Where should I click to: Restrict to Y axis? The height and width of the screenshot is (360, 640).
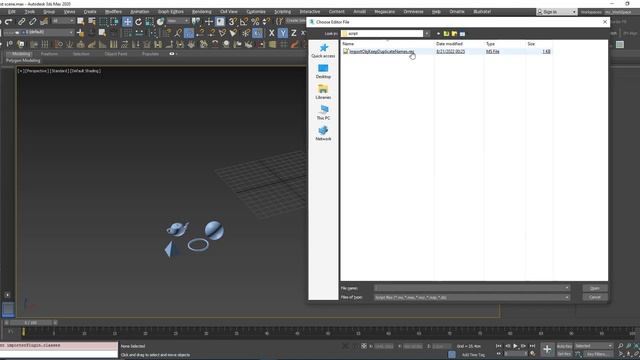coord(282,33)
